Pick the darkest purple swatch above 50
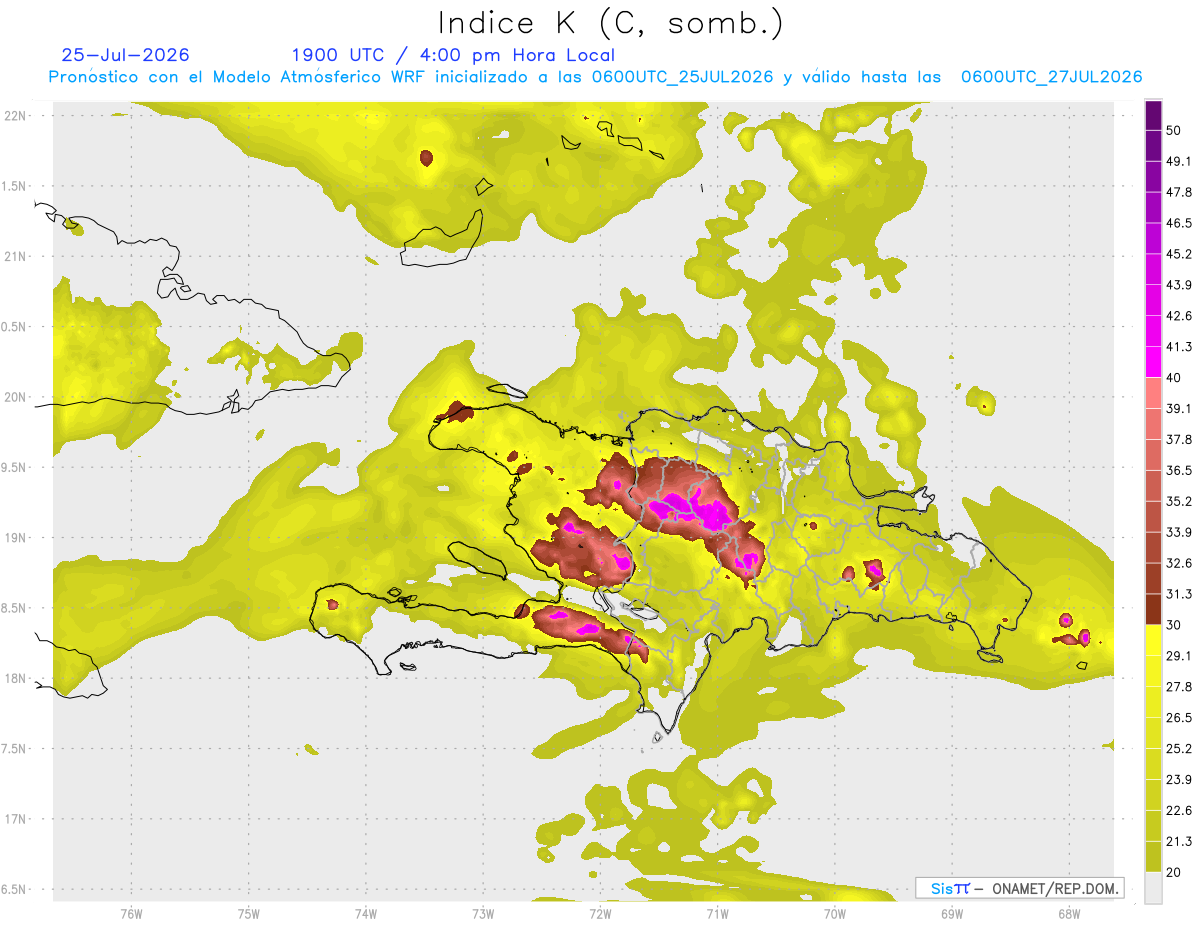The width and height of the screenshot is (1200, 927). pyautogui.click(x=1153, y=115)
